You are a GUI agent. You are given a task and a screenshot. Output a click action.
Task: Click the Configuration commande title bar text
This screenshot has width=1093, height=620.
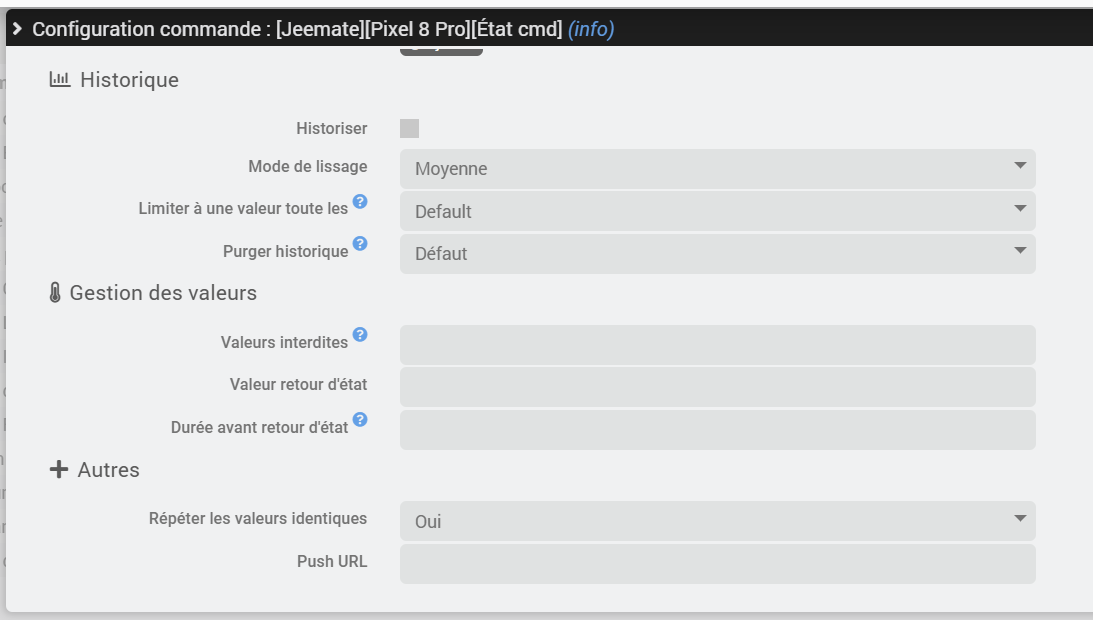point(297,29)
